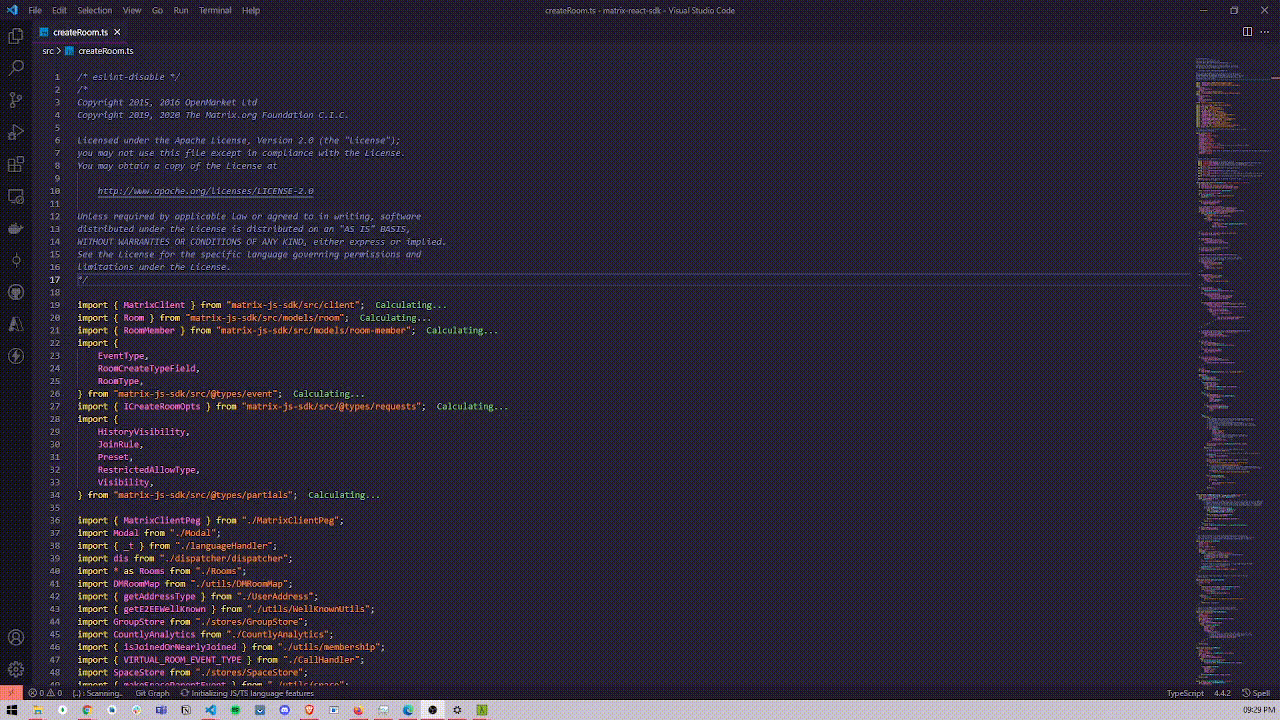Open the Terminal menu
Screen dimensions: 1280x720
215,10
